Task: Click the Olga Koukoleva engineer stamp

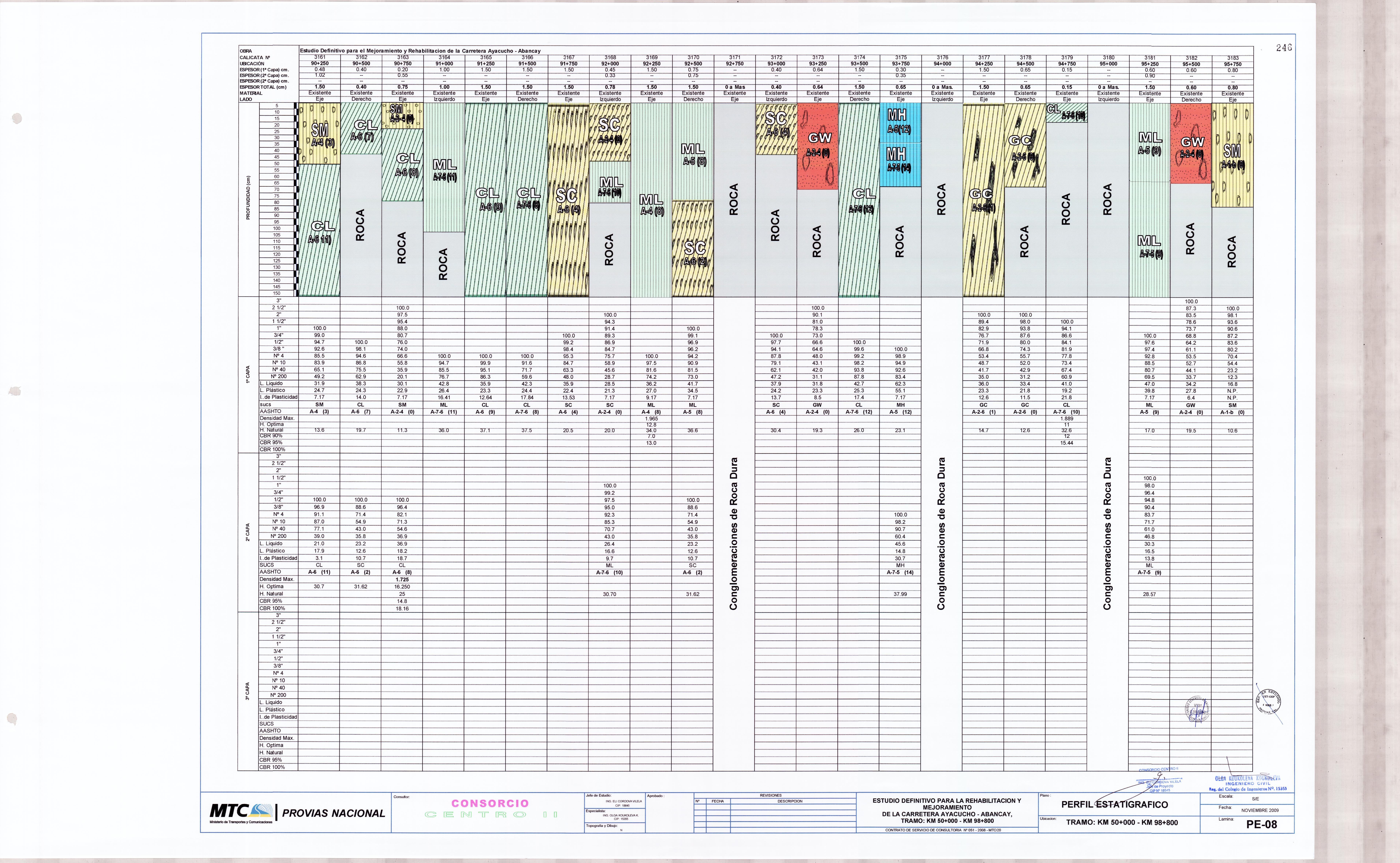Action: 1248,784
